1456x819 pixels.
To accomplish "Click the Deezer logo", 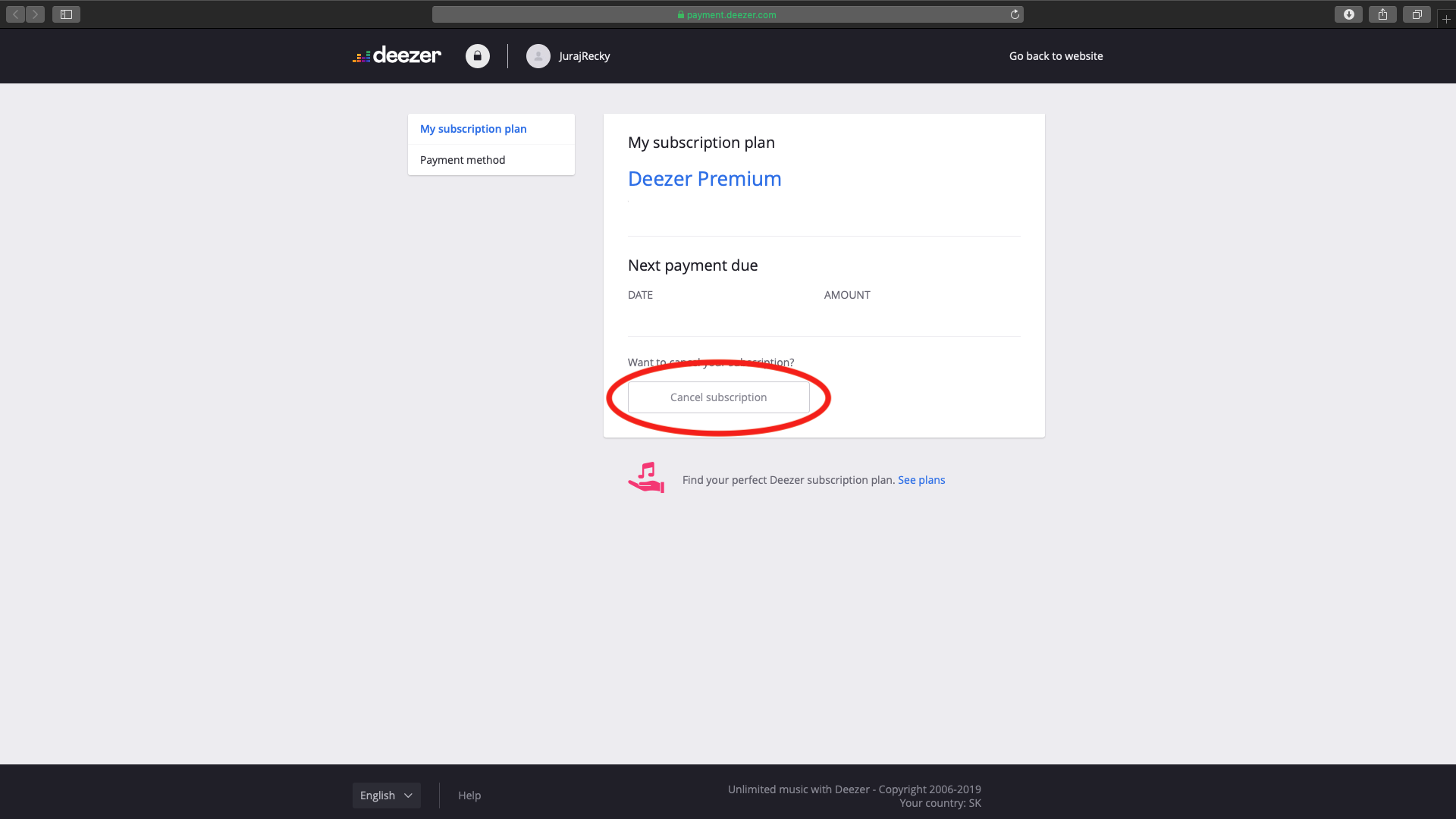I will [x=397, y=55].
